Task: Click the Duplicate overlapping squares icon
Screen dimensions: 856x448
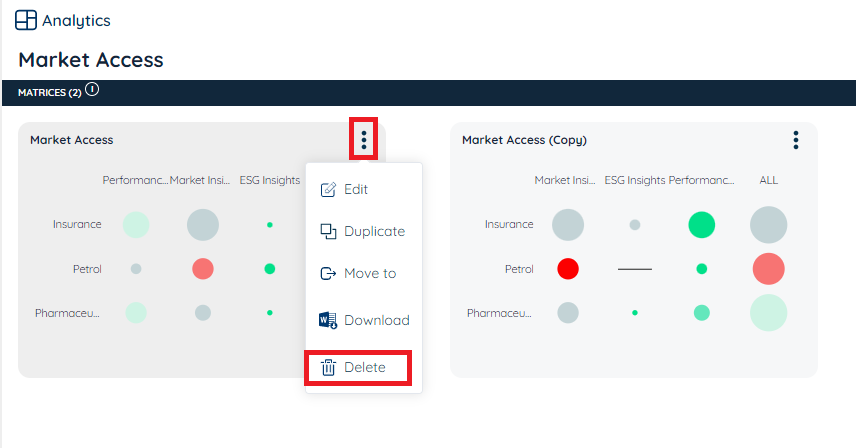Action: pos(328,231)
